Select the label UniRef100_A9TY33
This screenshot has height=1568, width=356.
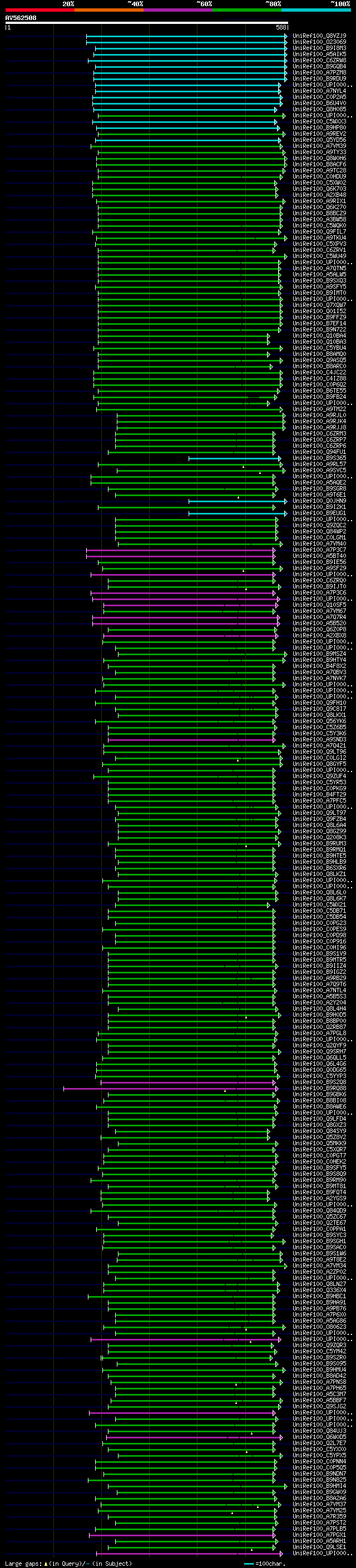point(319,152)
